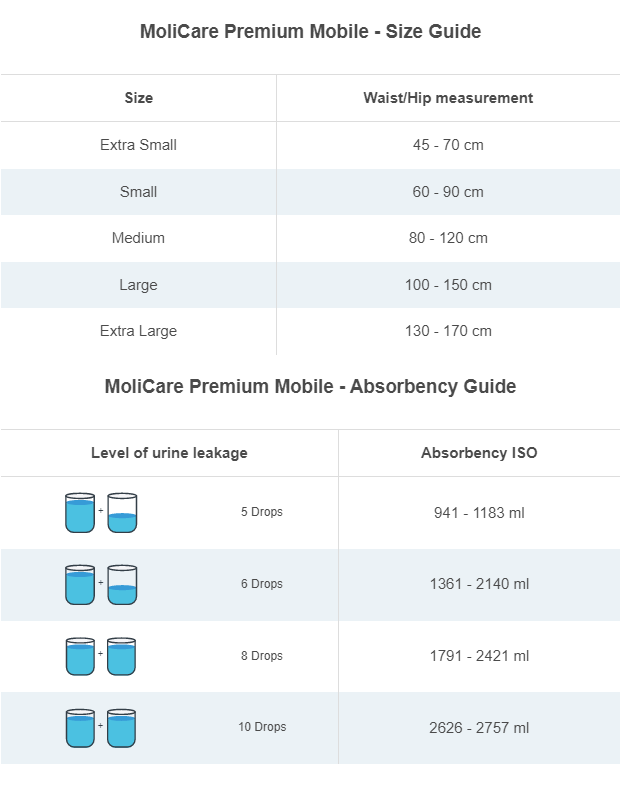Click the Level of urine leakage header

click(169, 453)
